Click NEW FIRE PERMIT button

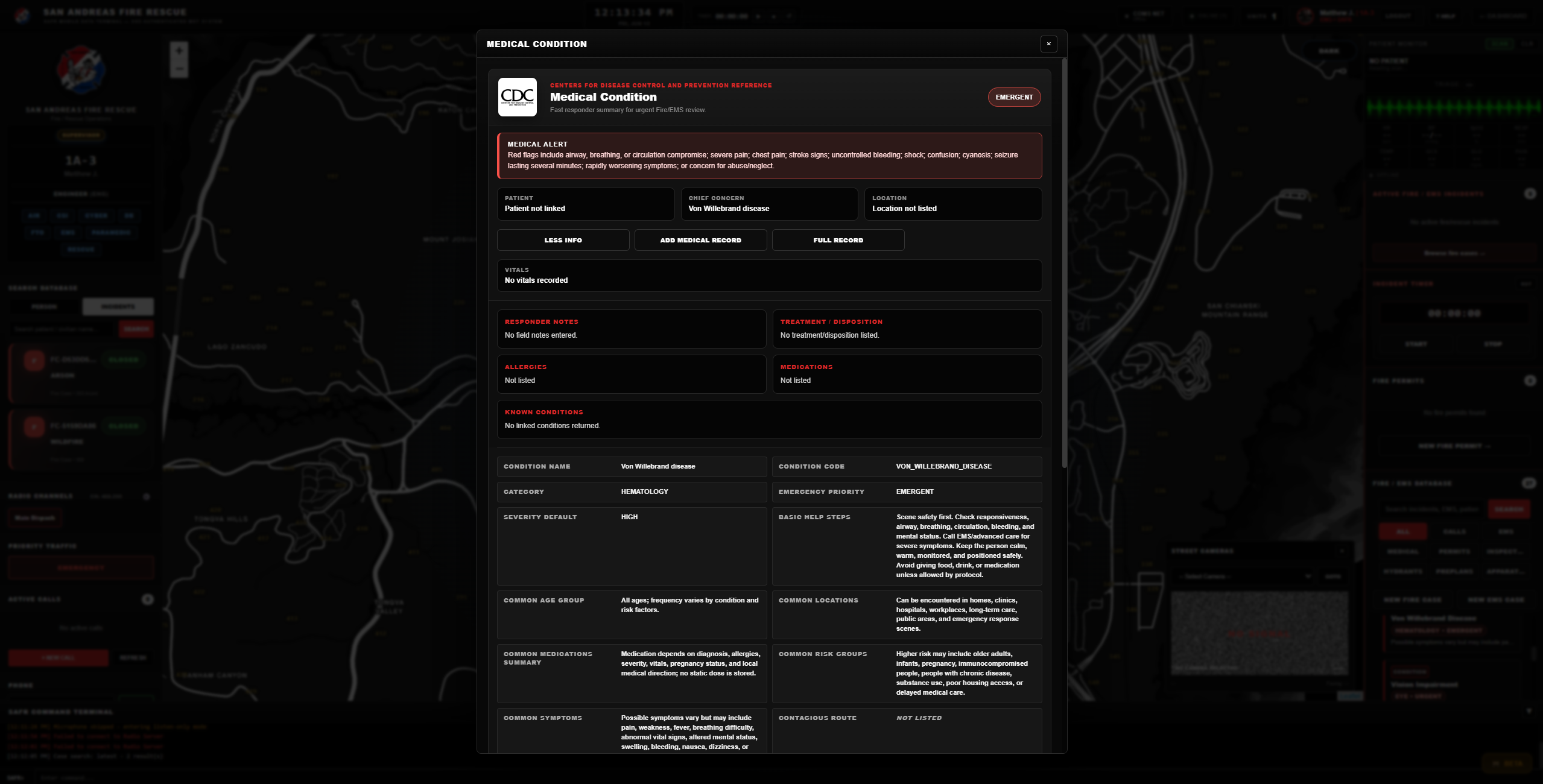[x=1454, y=446]
